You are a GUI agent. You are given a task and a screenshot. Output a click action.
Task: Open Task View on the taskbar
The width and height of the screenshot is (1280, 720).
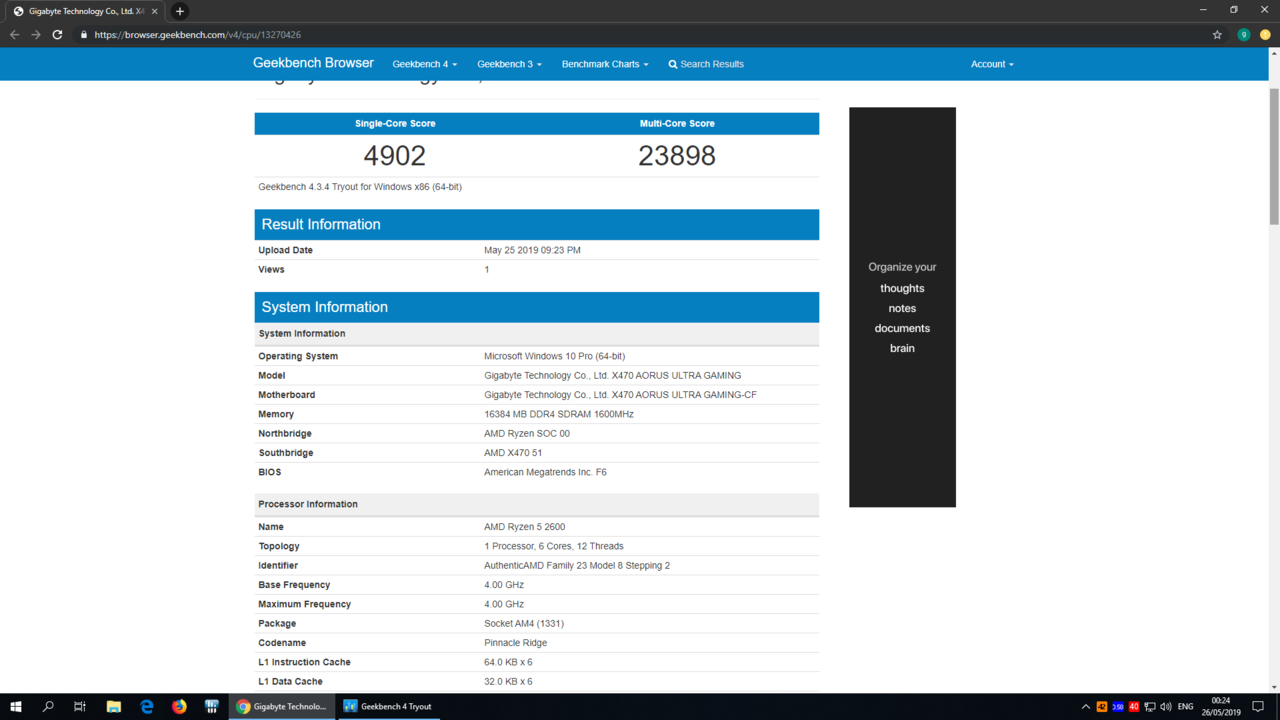click(80, 706)
